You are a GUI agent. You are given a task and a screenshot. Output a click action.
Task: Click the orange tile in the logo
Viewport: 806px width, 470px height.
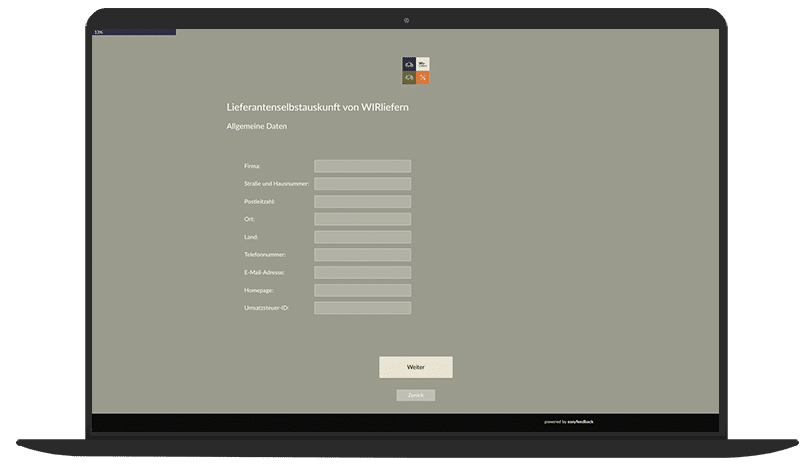pyautogui.click(x=423, y=78)
